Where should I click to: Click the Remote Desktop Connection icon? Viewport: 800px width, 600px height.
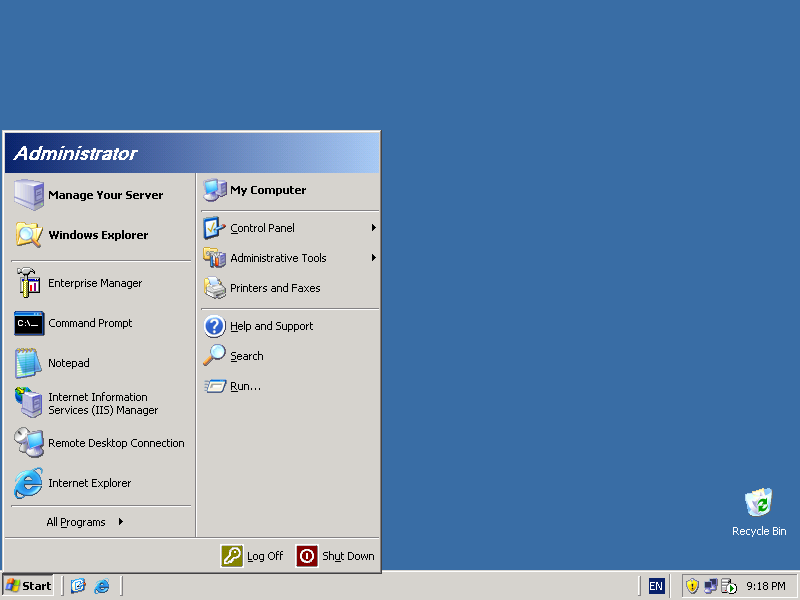click(x=29, y=443)
